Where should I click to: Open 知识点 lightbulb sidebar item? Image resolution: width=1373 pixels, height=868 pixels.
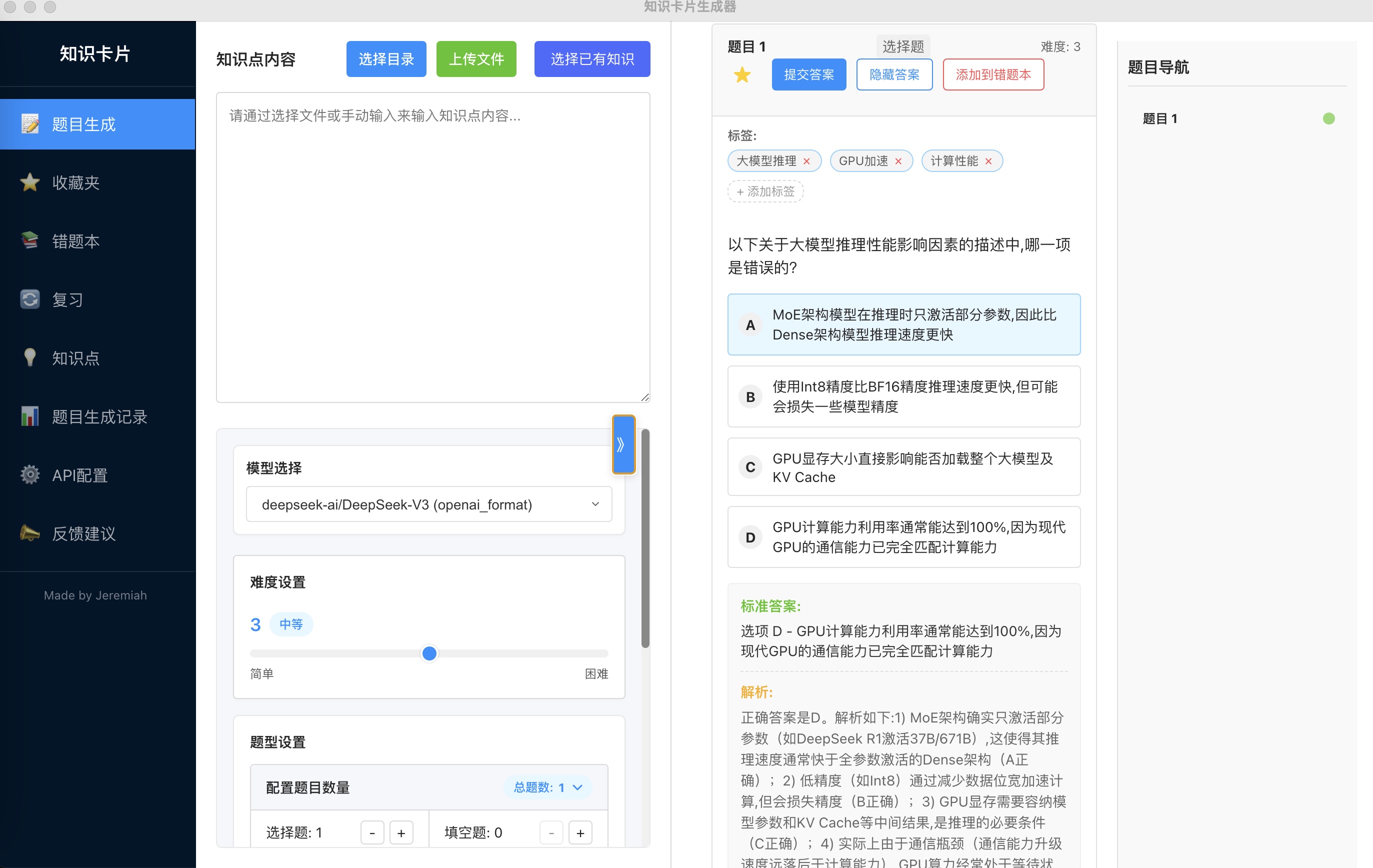(76, 358)
